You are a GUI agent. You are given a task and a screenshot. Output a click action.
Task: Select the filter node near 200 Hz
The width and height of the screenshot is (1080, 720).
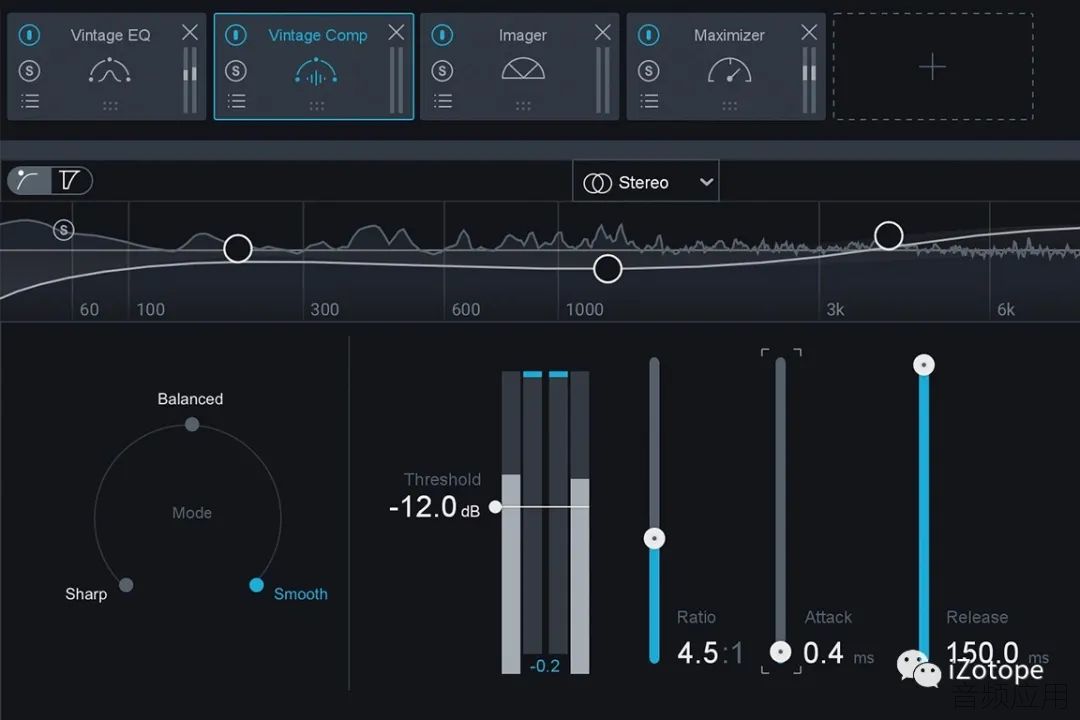tap(238, 249)
